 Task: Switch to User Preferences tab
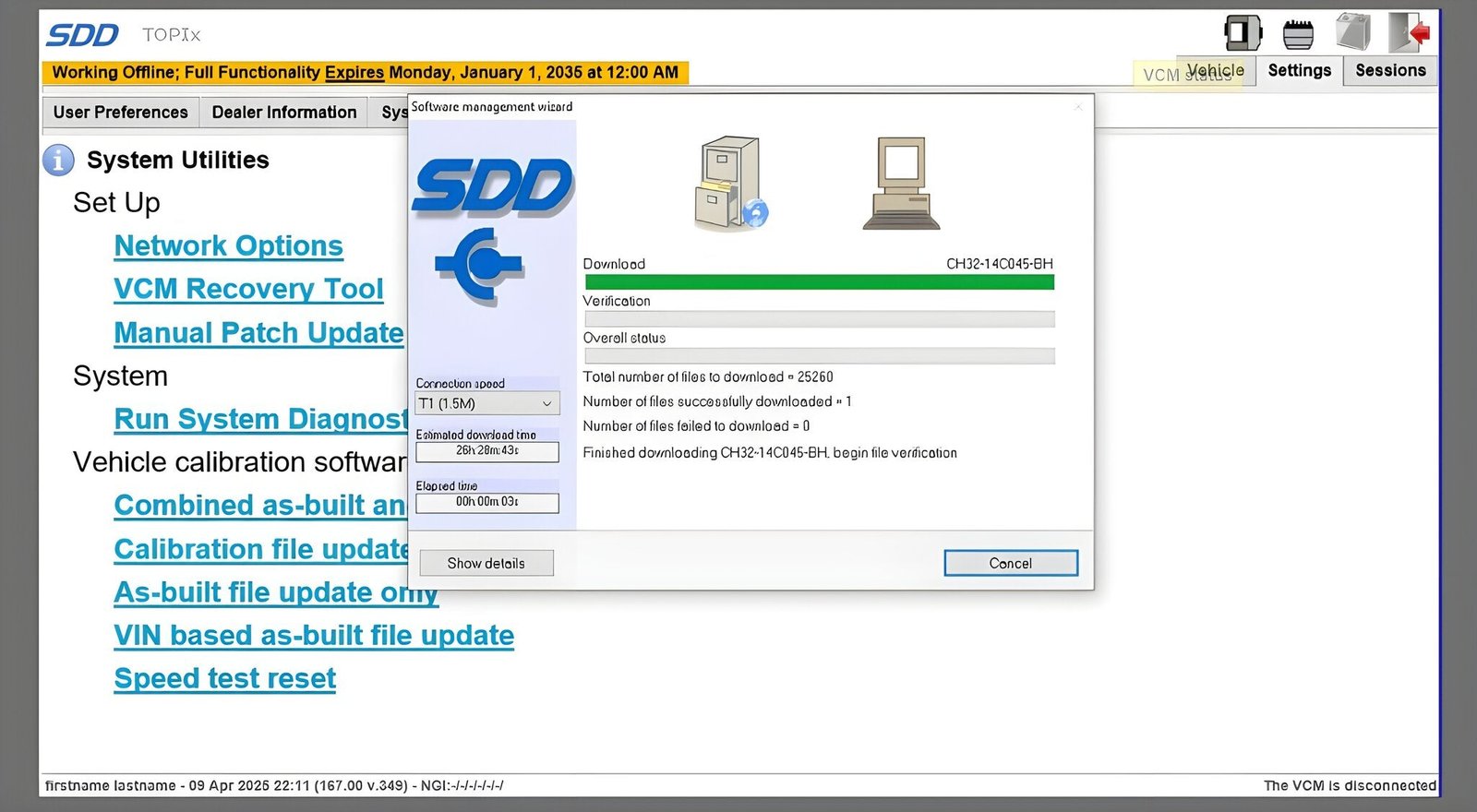click(120, 112)
